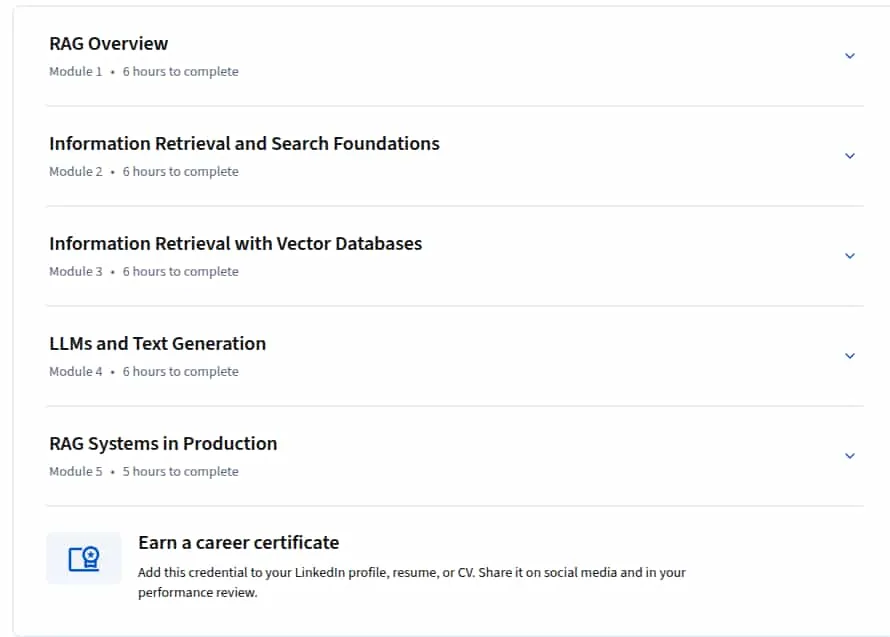The width and height of the screenshot is (890, 637).
Task: Expand Information Retrieval and Search Foundations chevron
Action: point(850,156)
